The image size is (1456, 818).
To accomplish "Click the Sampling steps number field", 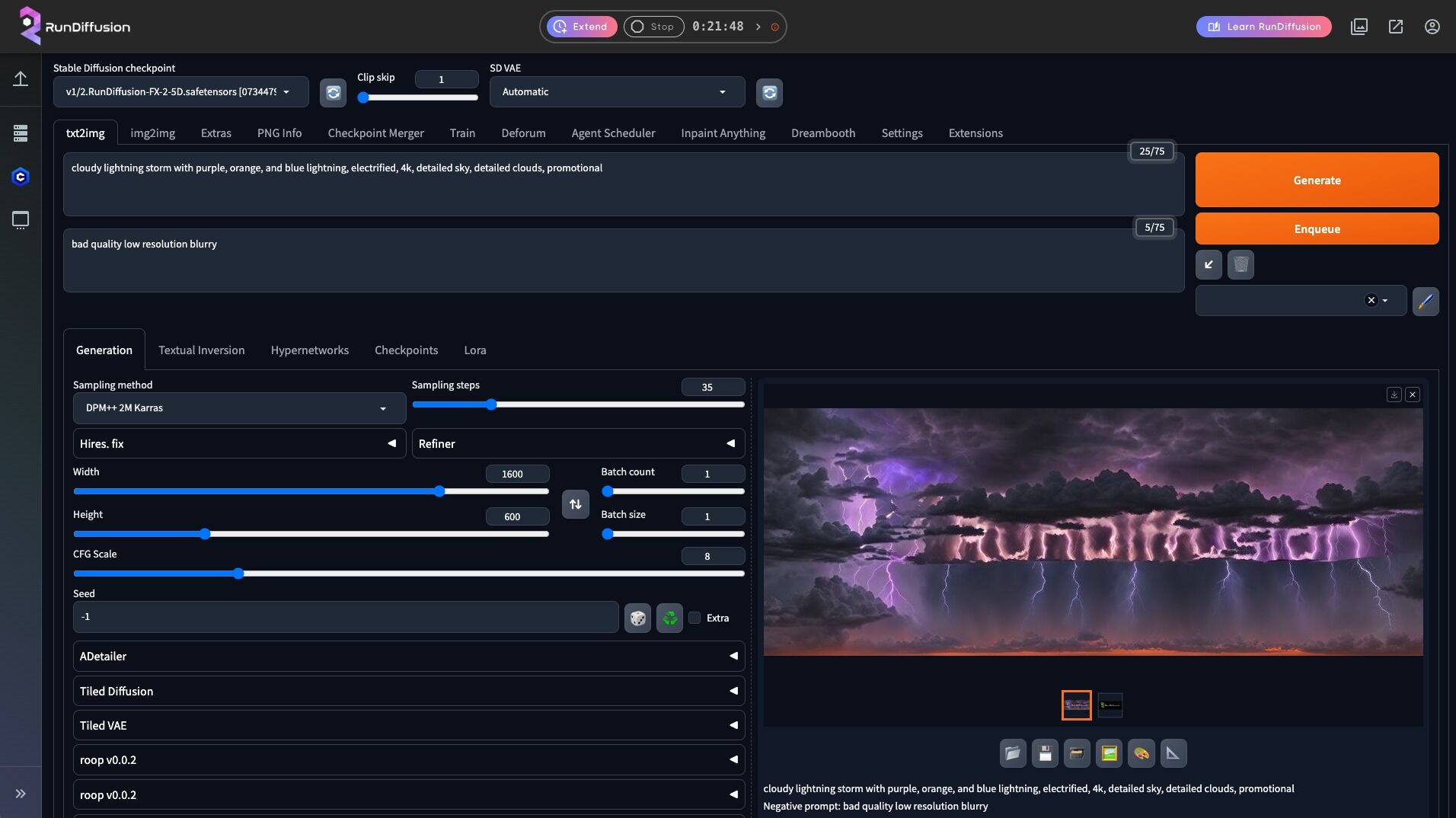I will 714,387.
